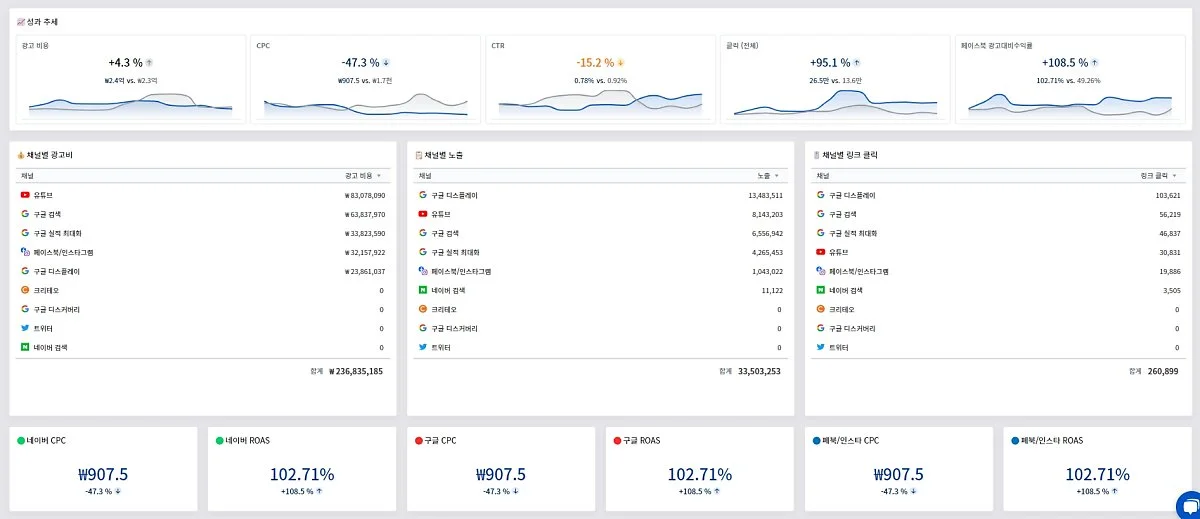Click the 채널 column header in 채널별 광고비

tap(27, 175)
